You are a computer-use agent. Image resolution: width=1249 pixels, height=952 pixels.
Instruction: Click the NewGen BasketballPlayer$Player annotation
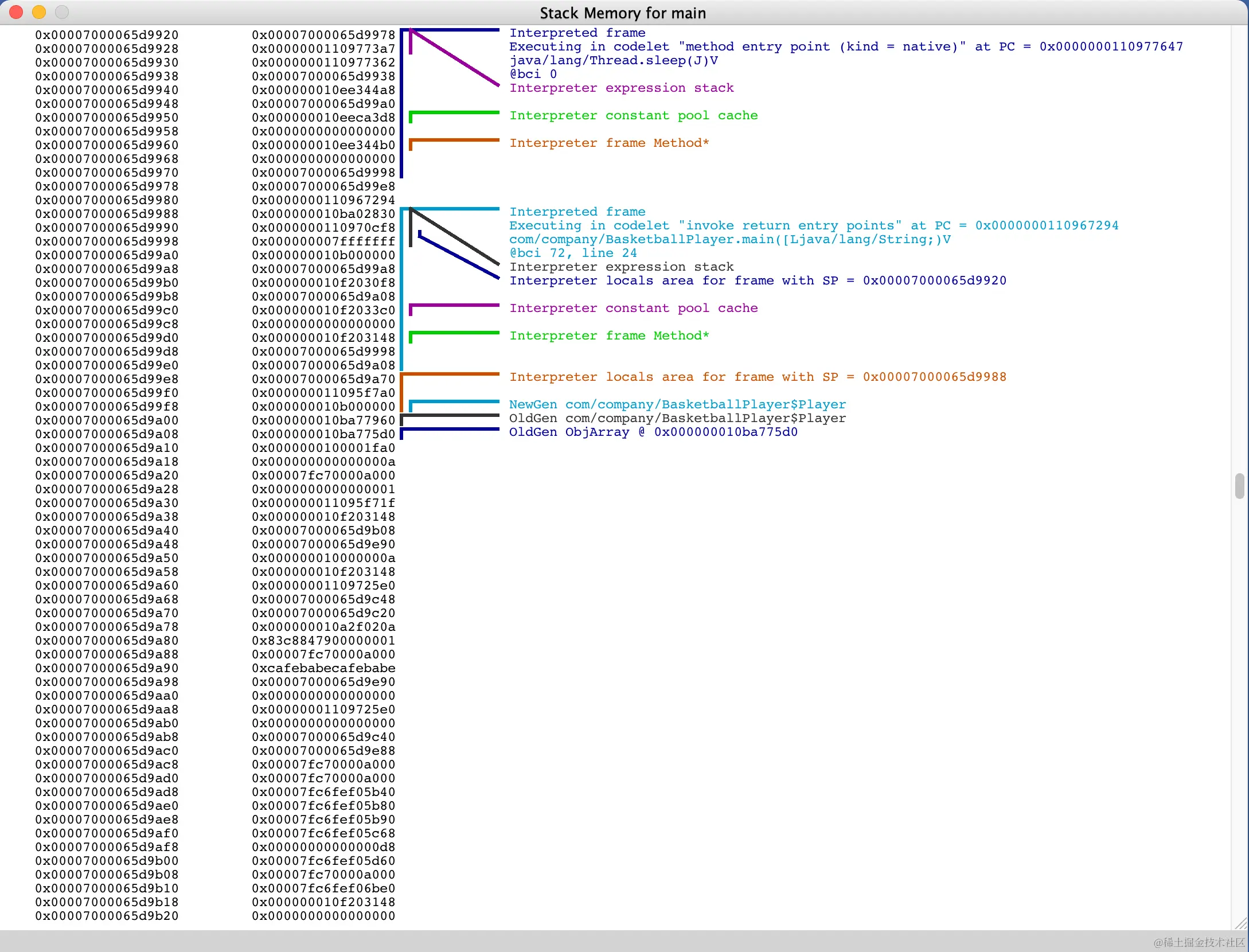coord(677,404)
